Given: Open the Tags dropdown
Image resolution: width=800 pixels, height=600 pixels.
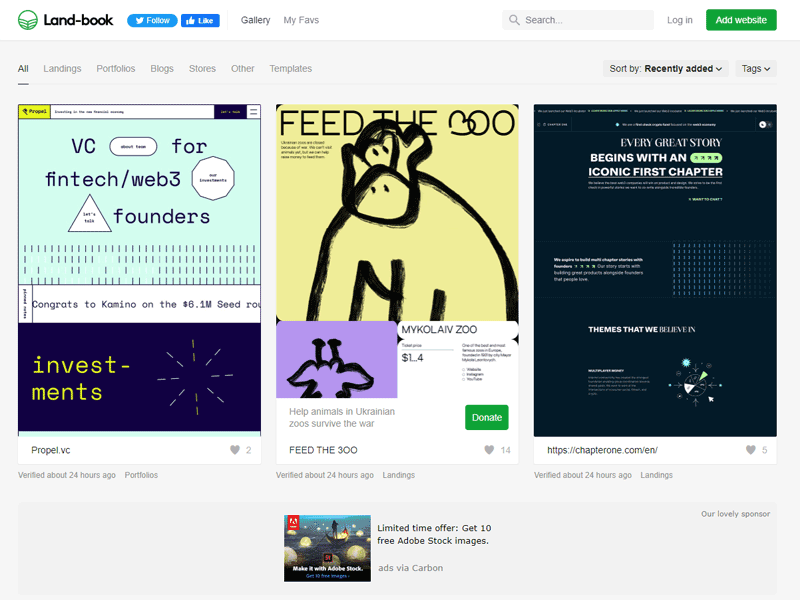Looking at the screenshot, I should (x=756, y=68).
